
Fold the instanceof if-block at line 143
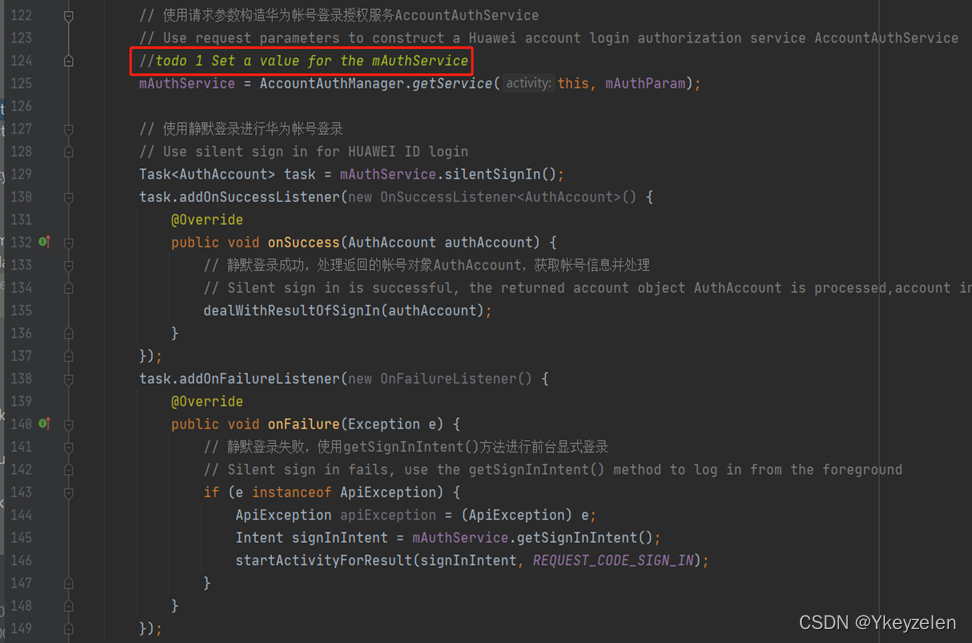[x=69, y=492]
